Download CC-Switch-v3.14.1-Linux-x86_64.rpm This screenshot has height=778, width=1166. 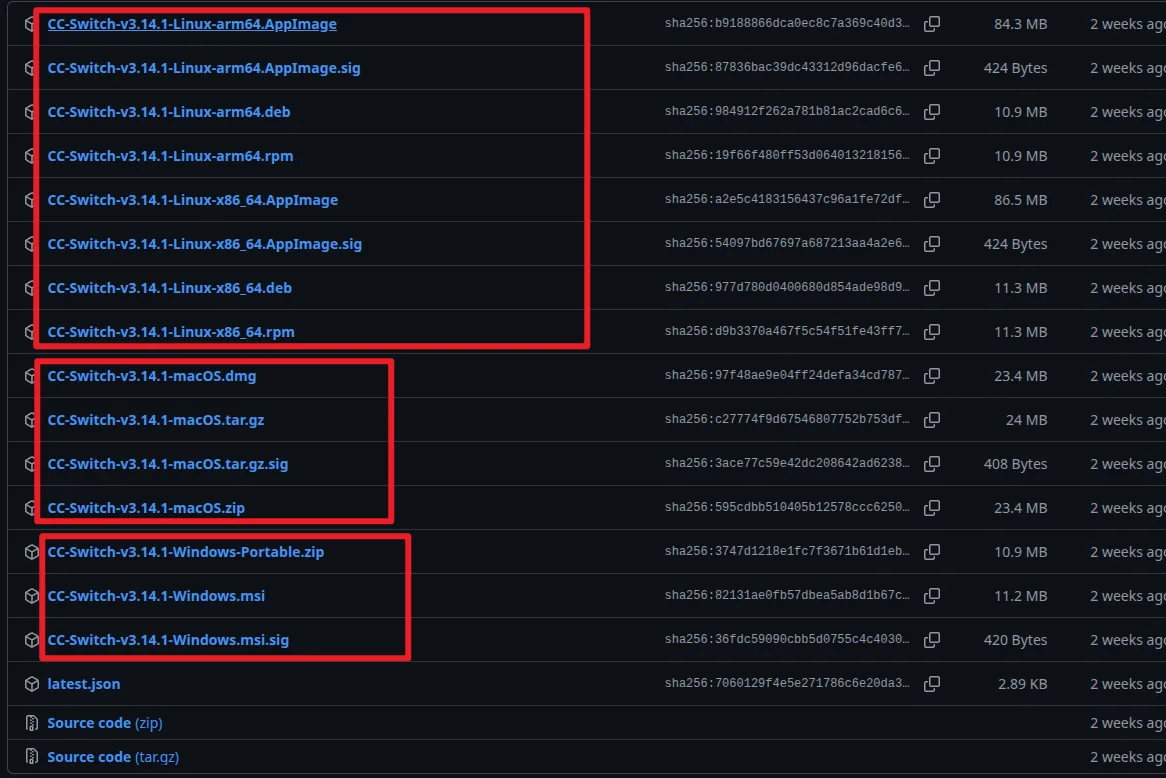171,332
